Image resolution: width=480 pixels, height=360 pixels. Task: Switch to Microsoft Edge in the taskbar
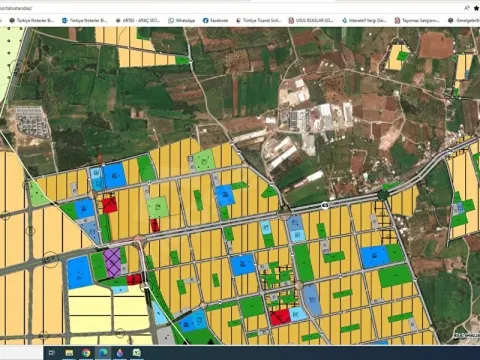tap(103, 352)
